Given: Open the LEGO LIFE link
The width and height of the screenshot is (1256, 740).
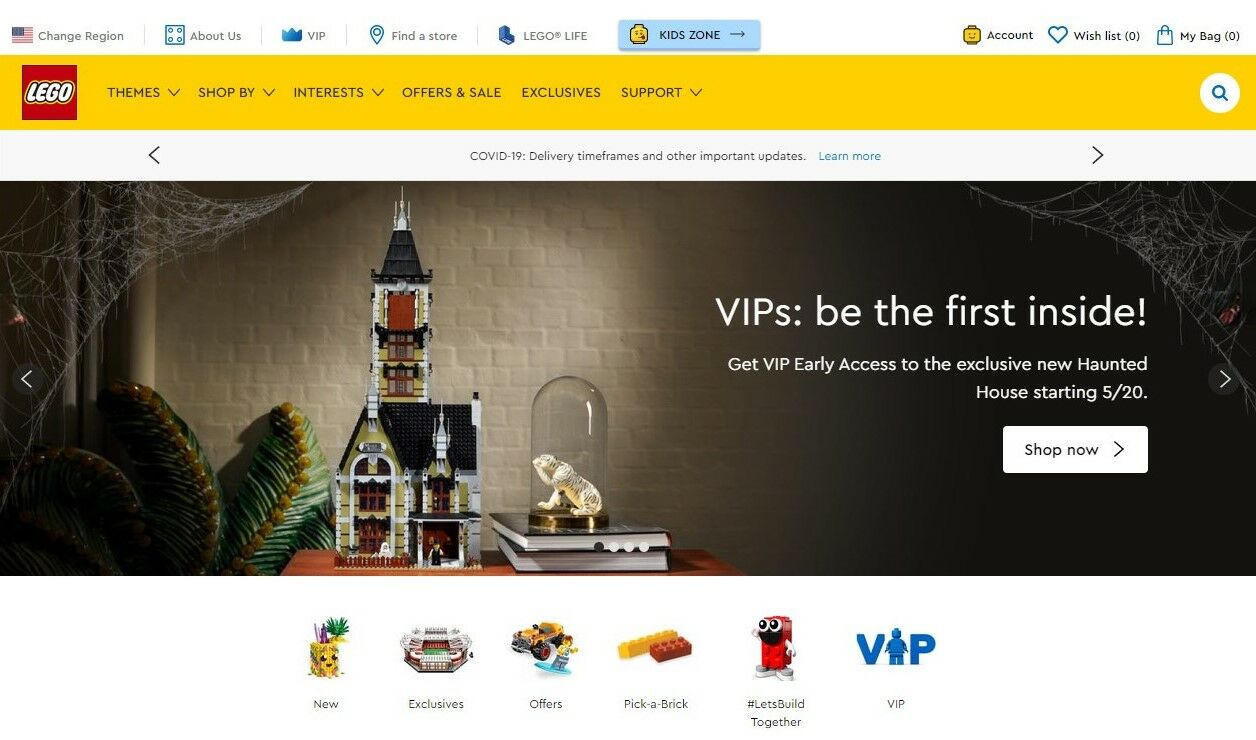Looking at the screenshot, I should [x=543, y=35].
